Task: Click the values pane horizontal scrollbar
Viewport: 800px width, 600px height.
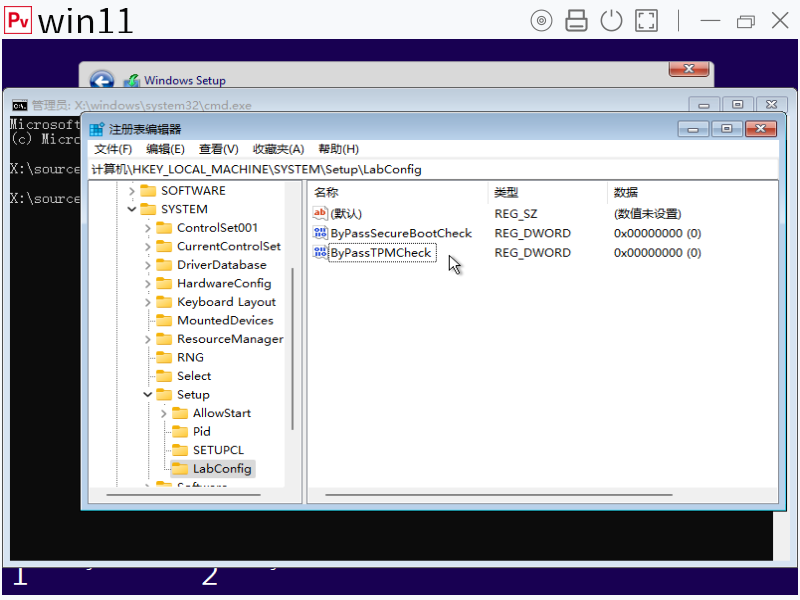Action: (498, 494)
